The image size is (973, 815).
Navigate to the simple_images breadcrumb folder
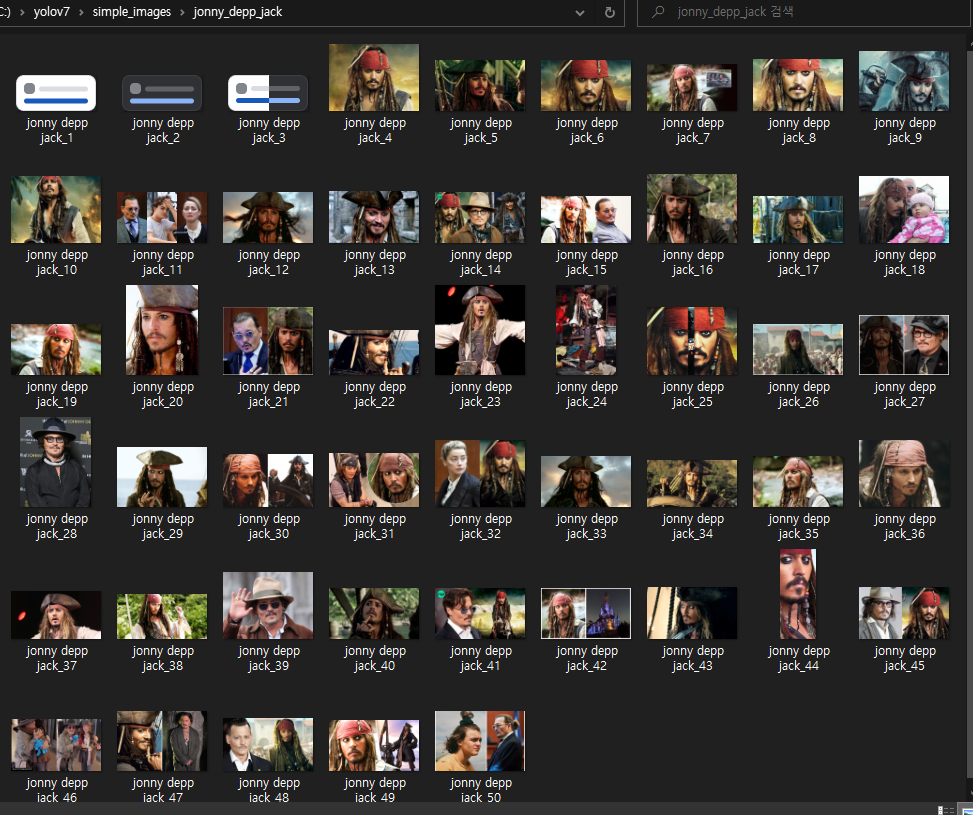[x=132, y=12]
